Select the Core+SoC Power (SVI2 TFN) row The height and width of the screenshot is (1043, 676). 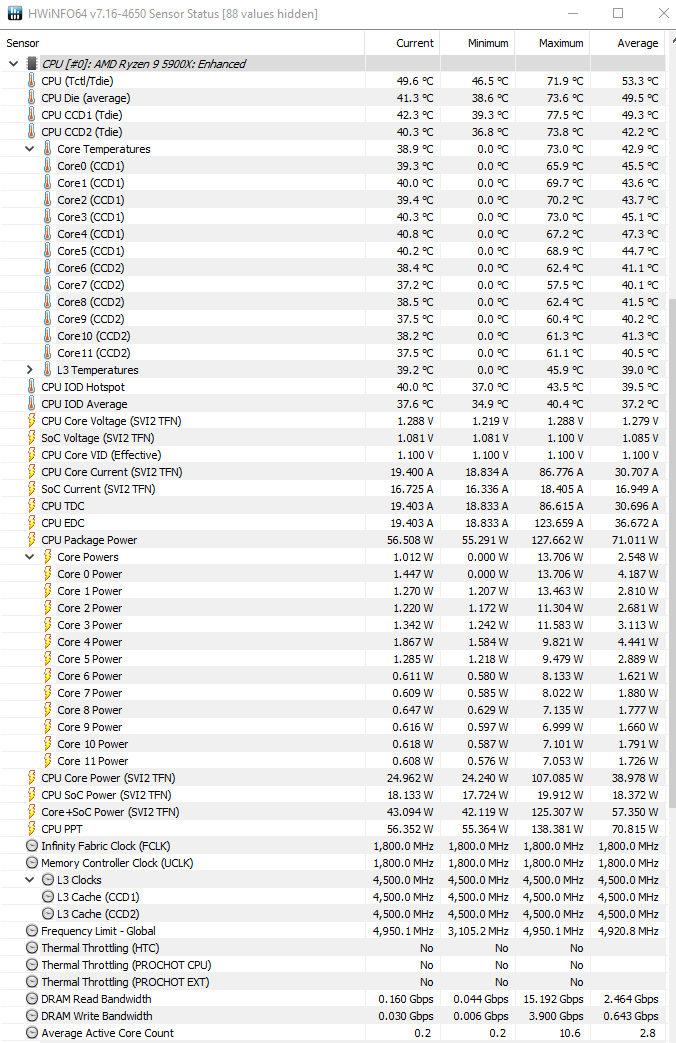(x=333, y=812)
